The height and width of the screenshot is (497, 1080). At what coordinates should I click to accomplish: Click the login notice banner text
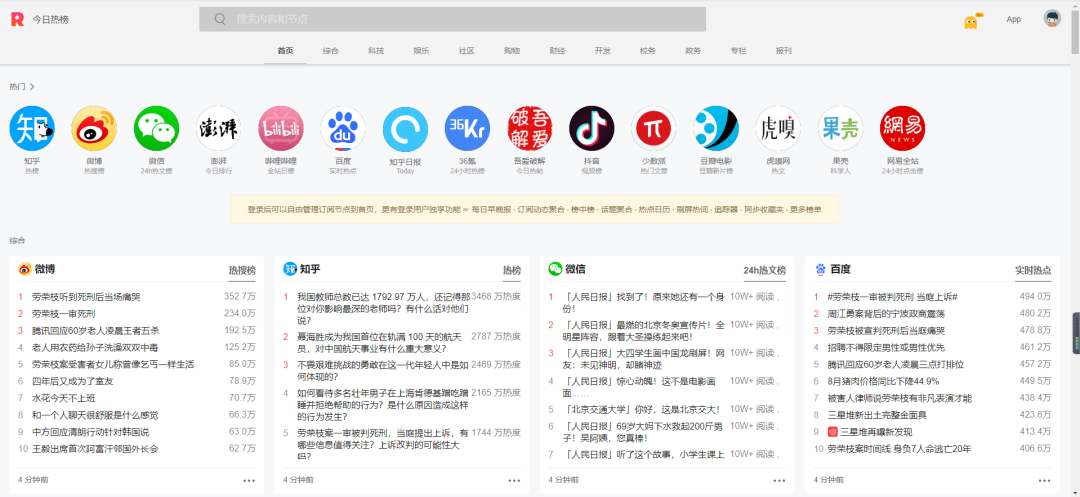(534, 209)
